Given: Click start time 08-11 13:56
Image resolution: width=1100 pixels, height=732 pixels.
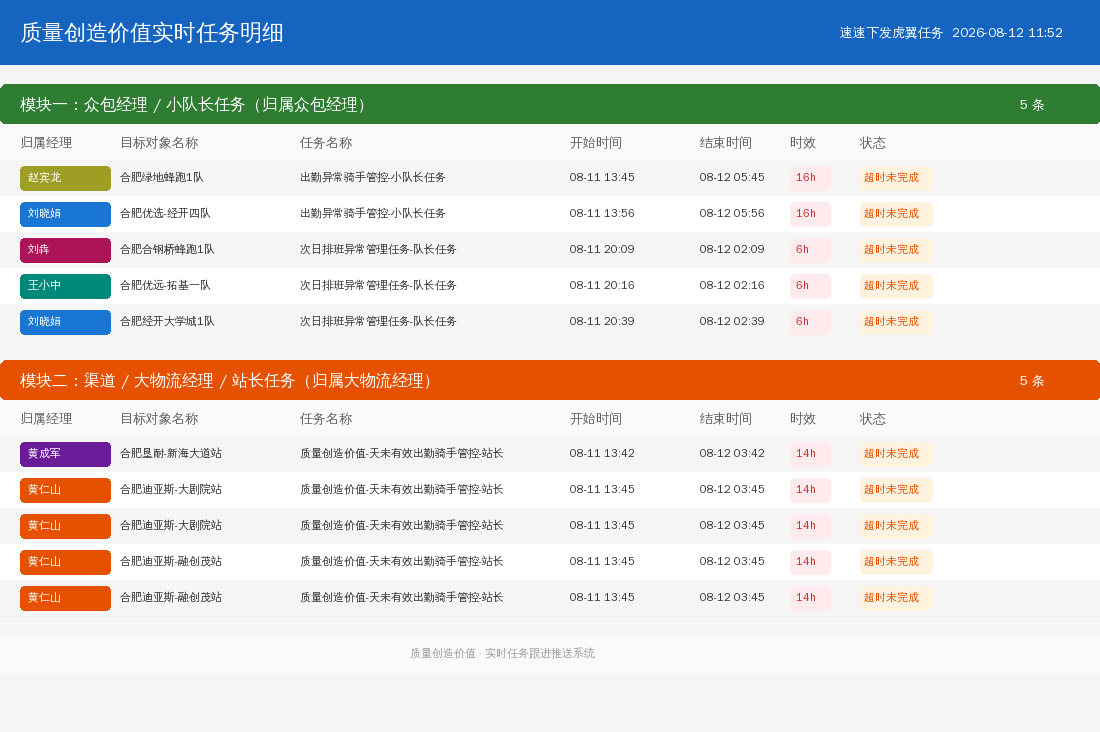Looking at the screenshot, I should coord(602,213).
